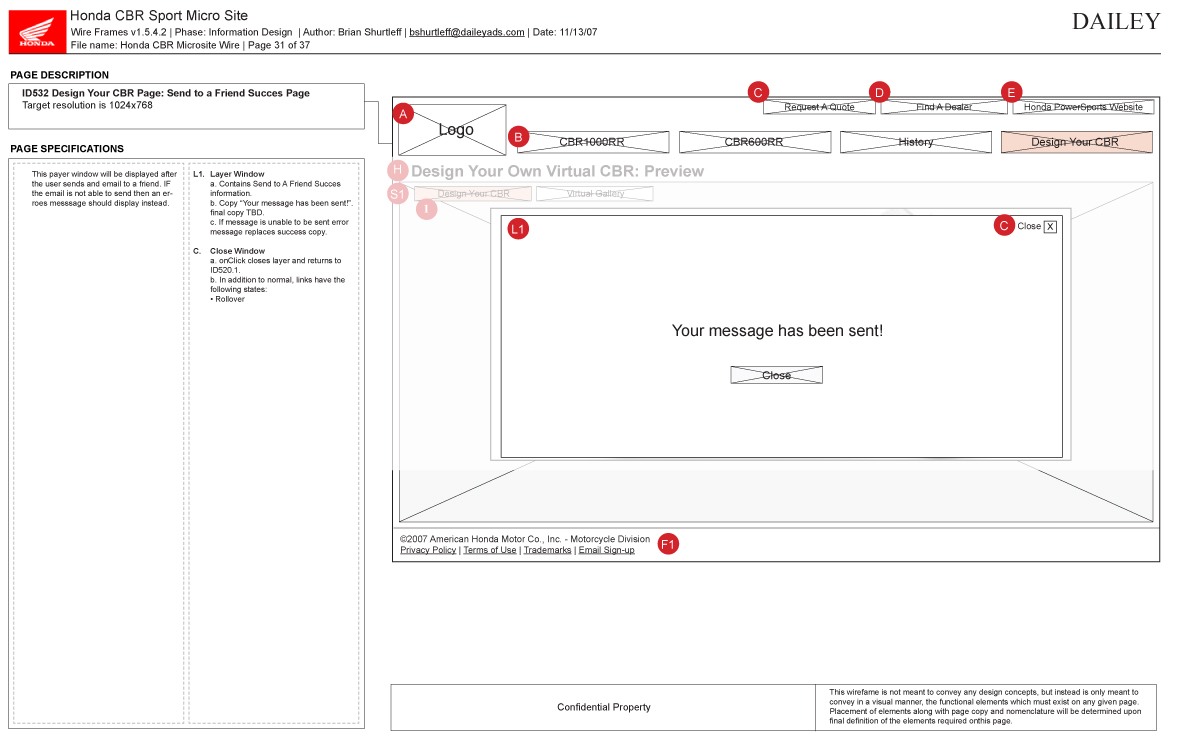Click the X box next to Close label
This screenshot has height=733, width=1197.
point(1050,227)
